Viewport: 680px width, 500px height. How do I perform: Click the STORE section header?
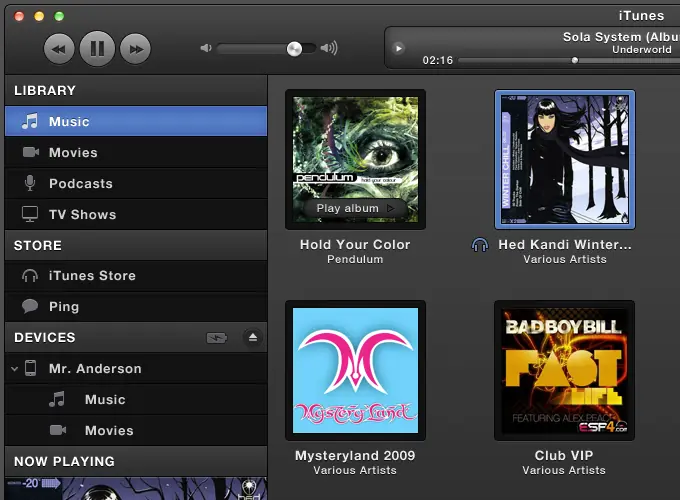point(38,245)
